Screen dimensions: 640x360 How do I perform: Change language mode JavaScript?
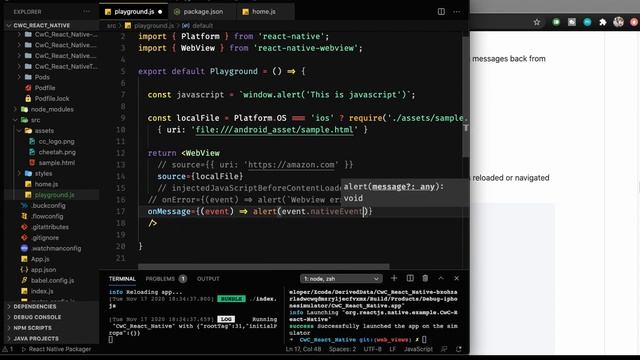[418, 349]
